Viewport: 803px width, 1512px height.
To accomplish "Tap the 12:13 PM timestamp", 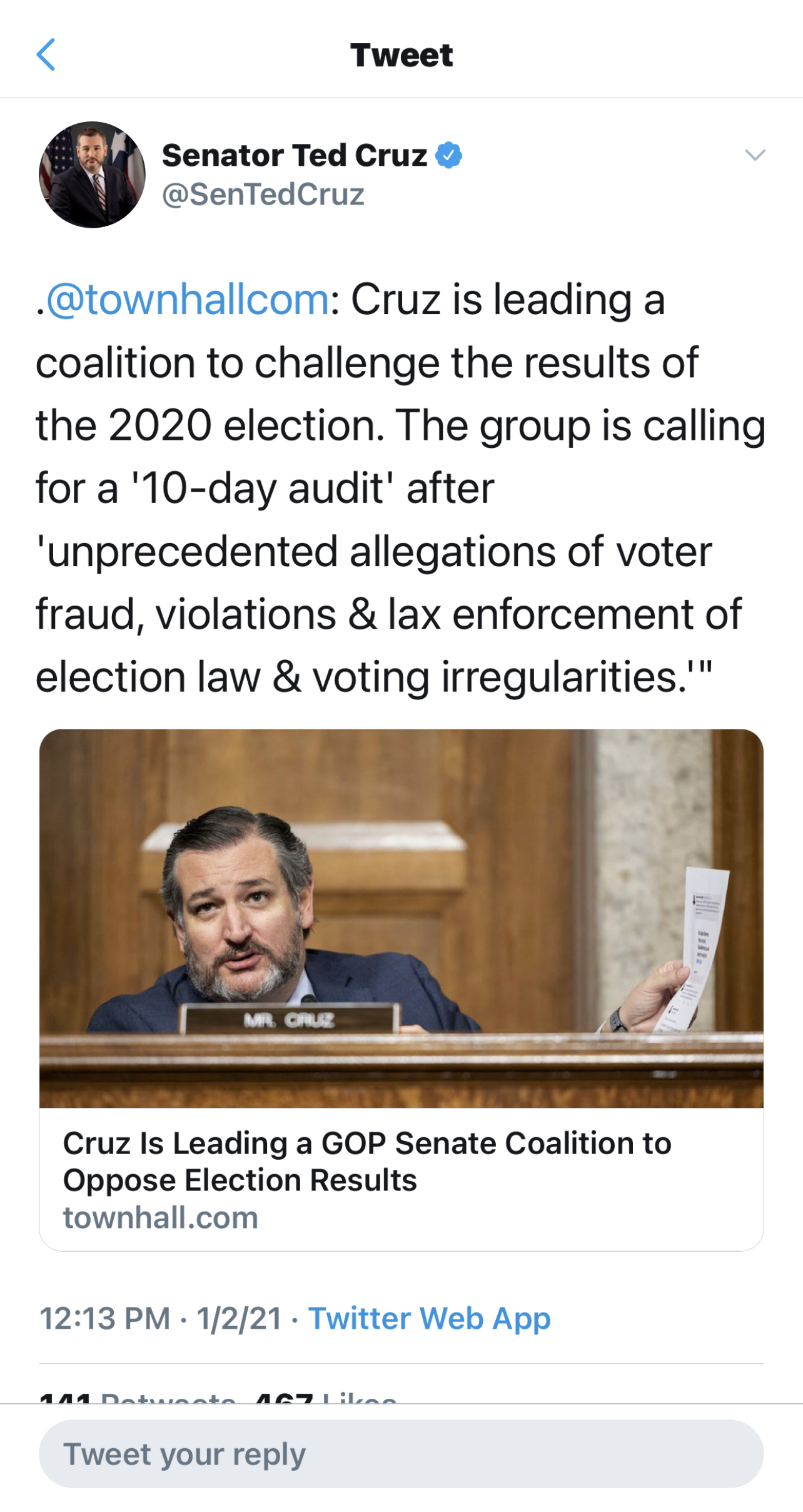I will [x=104, y=1318].
